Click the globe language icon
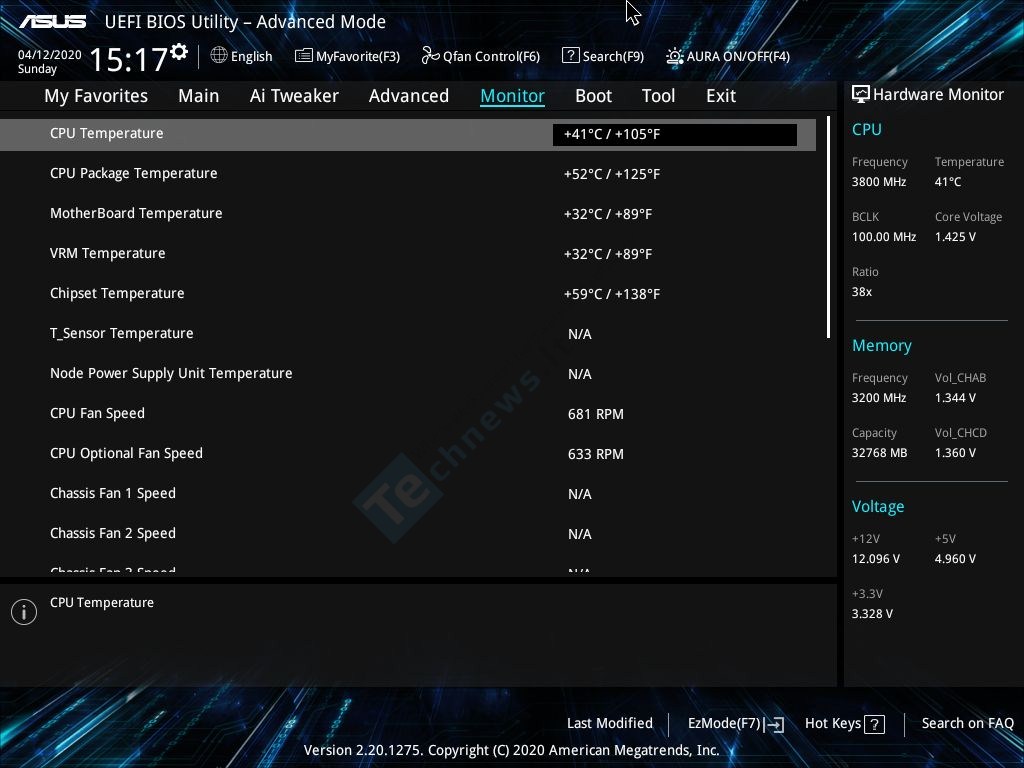Screen dimensions: 1024x768 click(219, 56)
